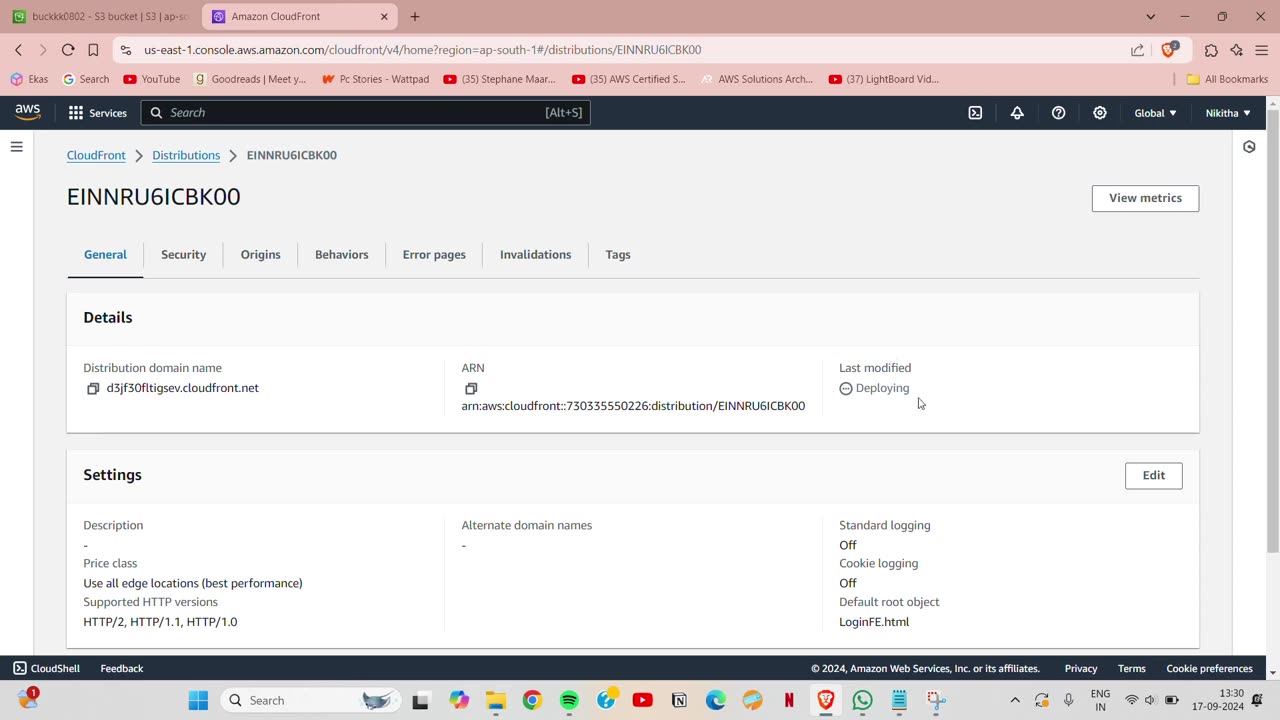Reload the page

[x=68, y=49]
